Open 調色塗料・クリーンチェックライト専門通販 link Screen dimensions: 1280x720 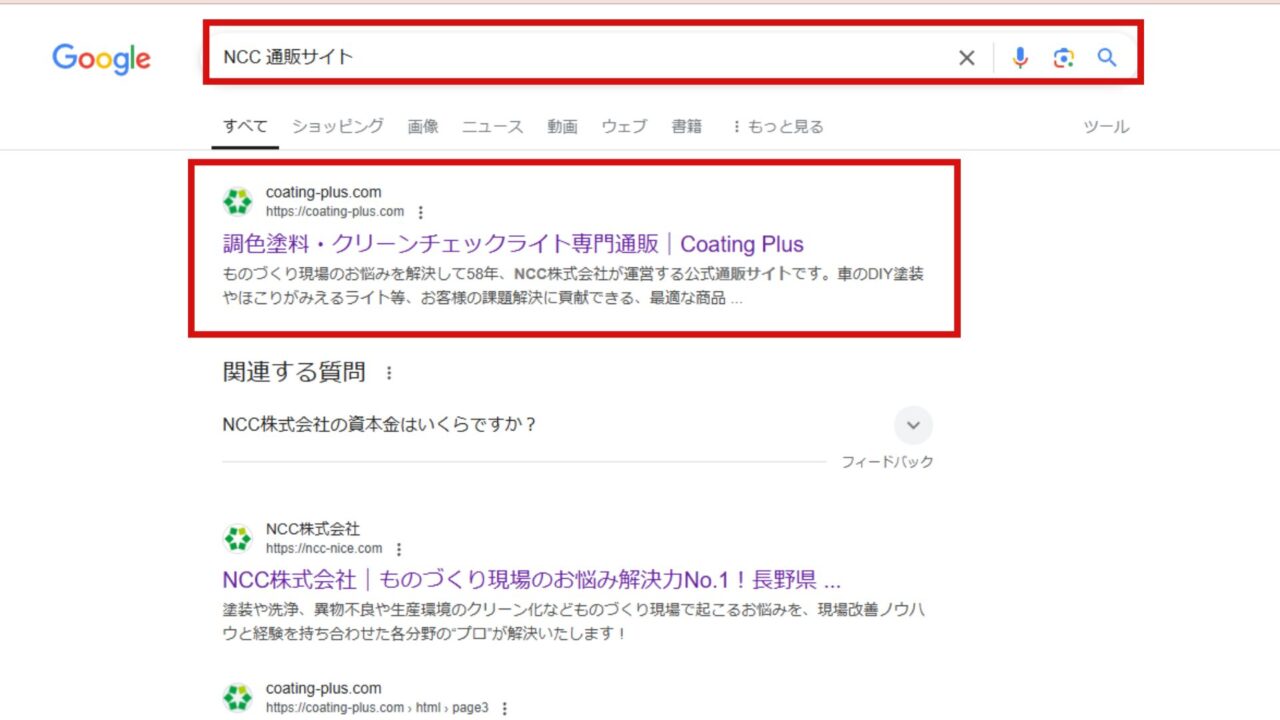coord(513,244)
